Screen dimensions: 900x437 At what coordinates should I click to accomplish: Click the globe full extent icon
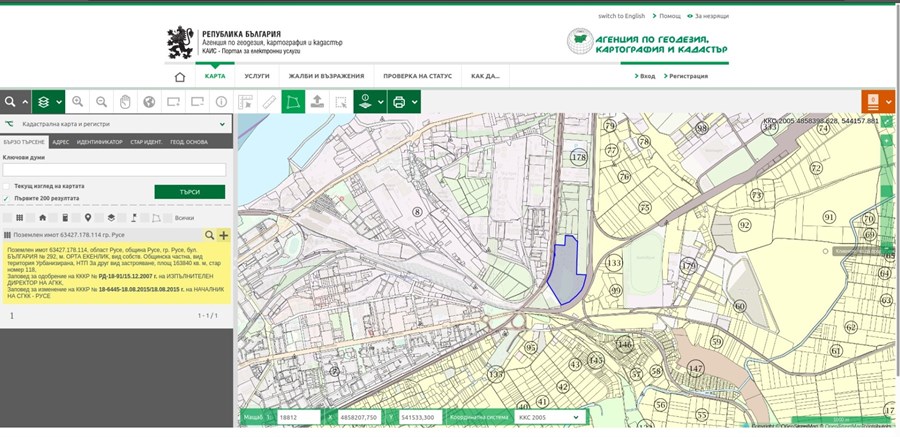pyautogui.click(x=150, y=102)
